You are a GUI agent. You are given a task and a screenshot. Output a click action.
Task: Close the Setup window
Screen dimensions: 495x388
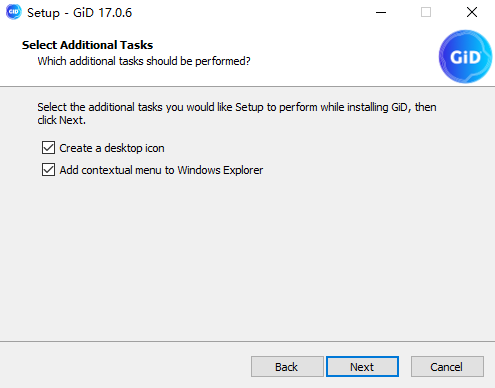coord(472,13)
